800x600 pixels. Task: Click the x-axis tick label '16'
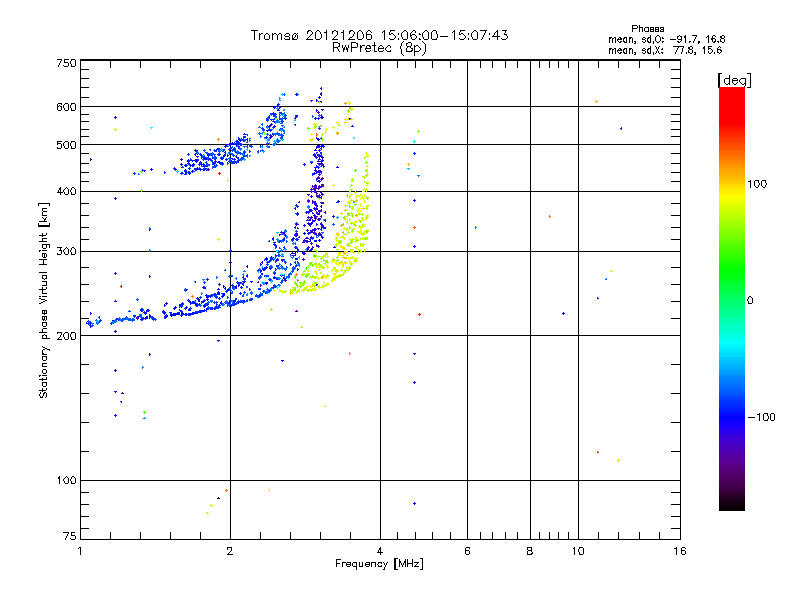click(x=680, y=551)
